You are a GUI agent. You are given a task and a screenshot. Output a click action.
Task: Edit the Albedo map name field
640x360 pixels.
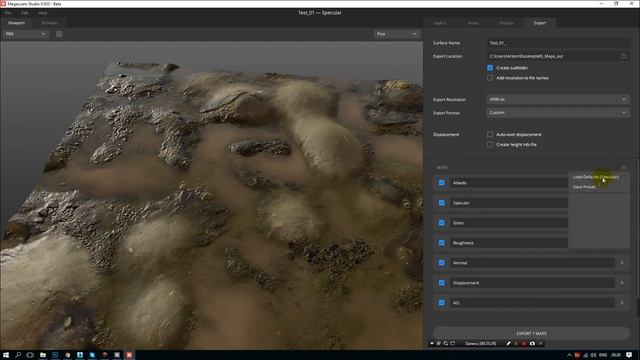click(x=509, y=183)
